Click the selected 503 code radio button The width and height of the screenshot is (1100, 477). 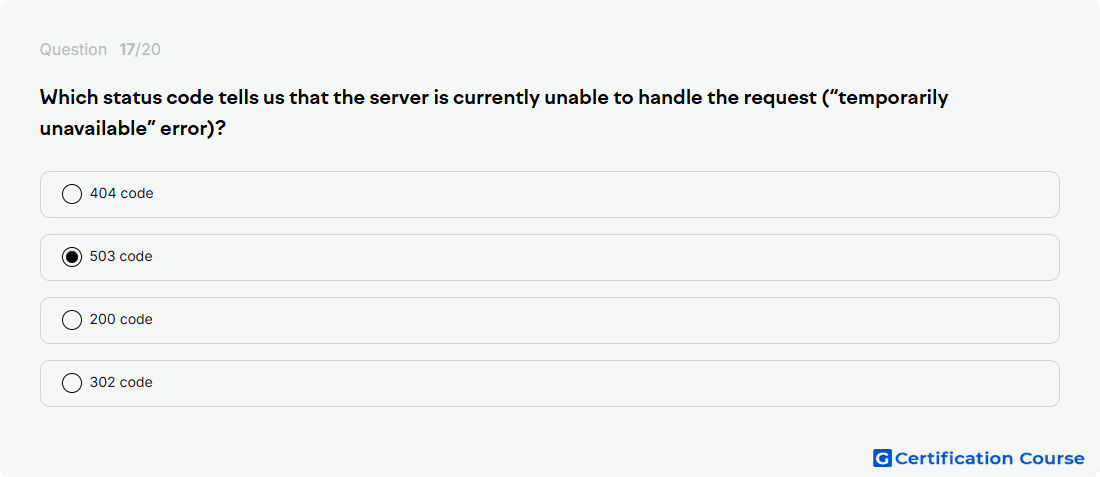(72, 257)
